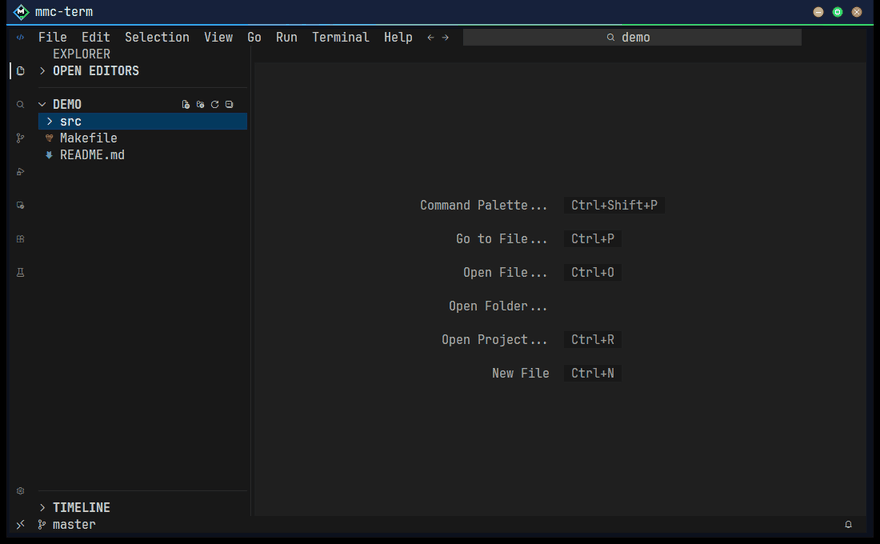
Task: Expand the TIMELINE section
Action: tap(42, 508)
